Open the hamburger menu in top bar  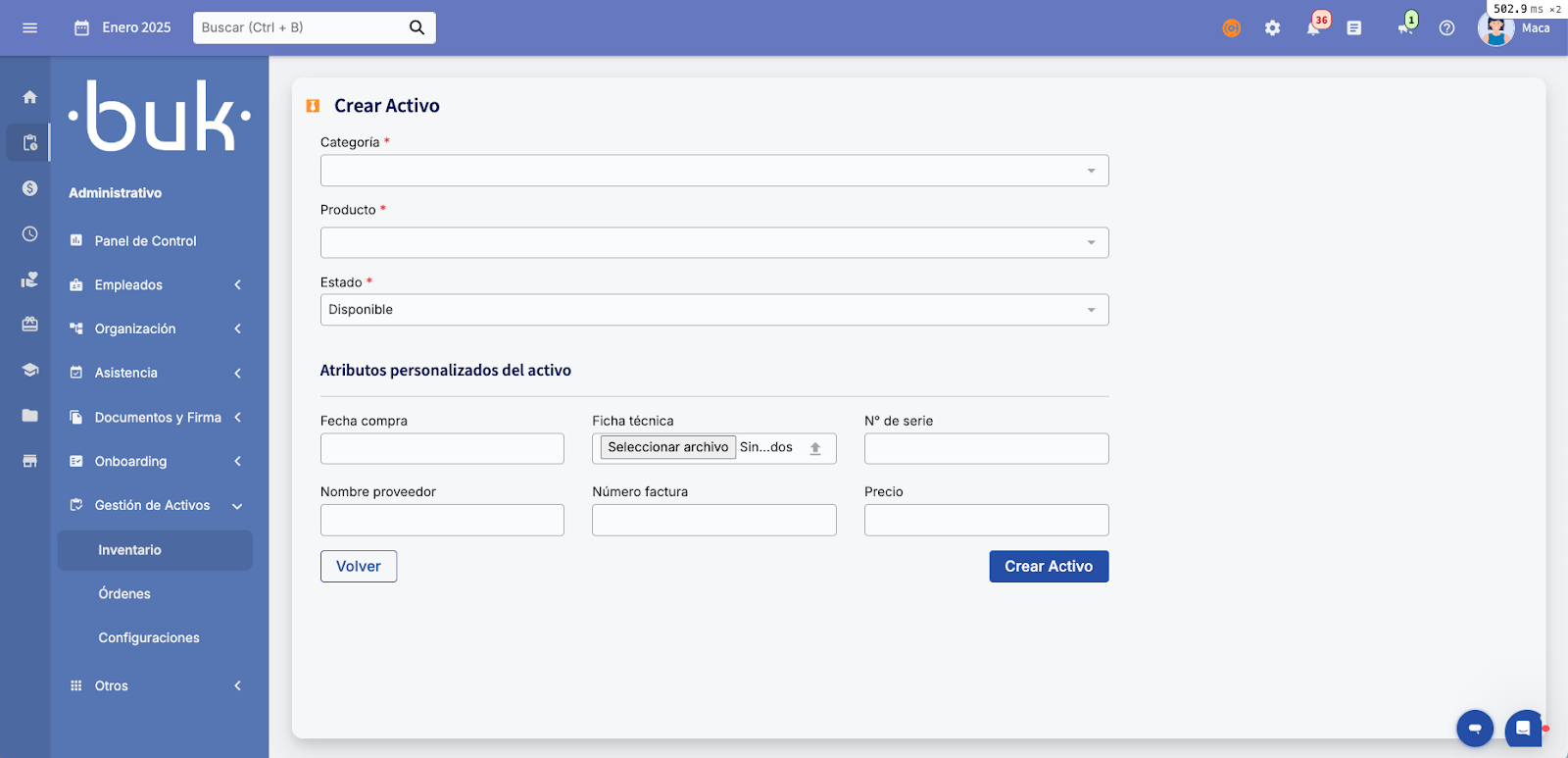[x=29, y=27]
